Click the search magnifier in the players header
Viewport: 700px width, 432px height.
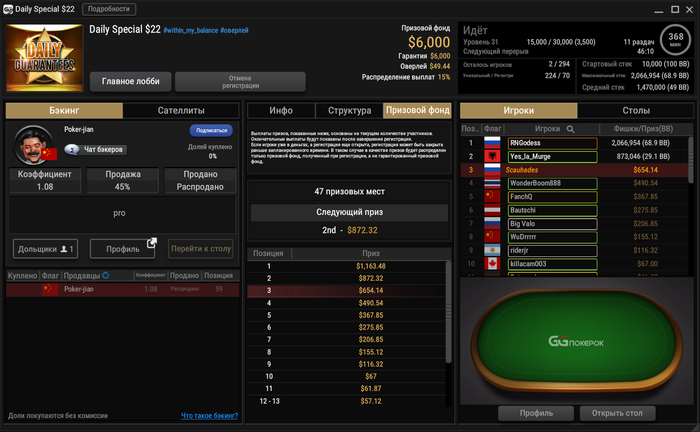click(x=570, y=129)
